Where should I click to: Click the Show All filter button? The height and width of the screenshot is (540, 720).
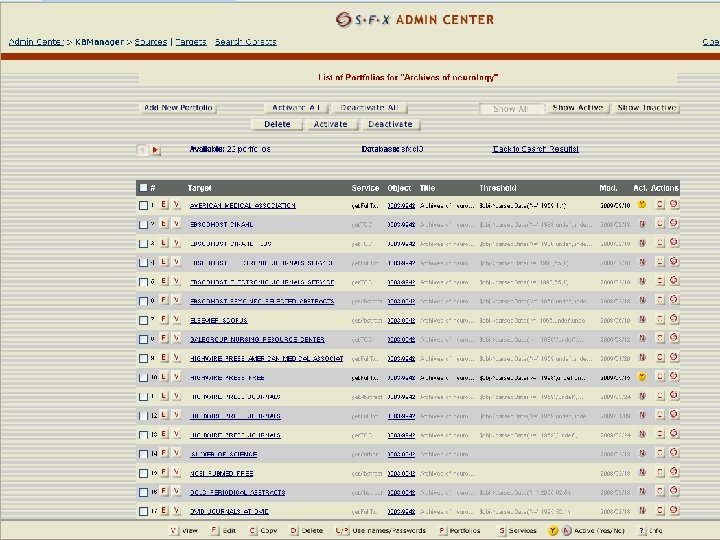point(511,109)
